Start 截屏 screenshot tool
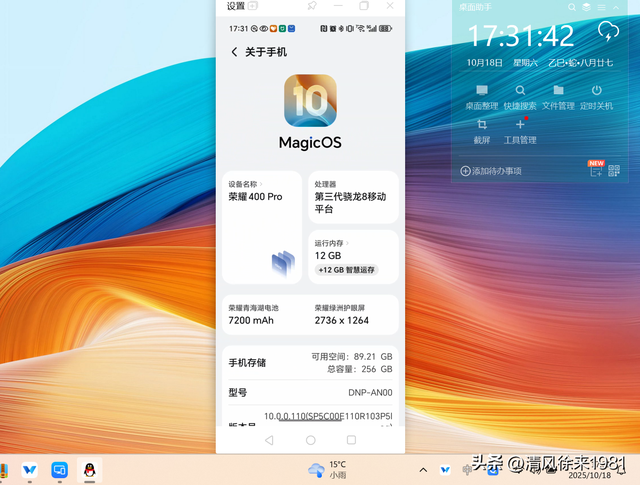The height and width of the screenshot is (485, 640). click(482, 131)
